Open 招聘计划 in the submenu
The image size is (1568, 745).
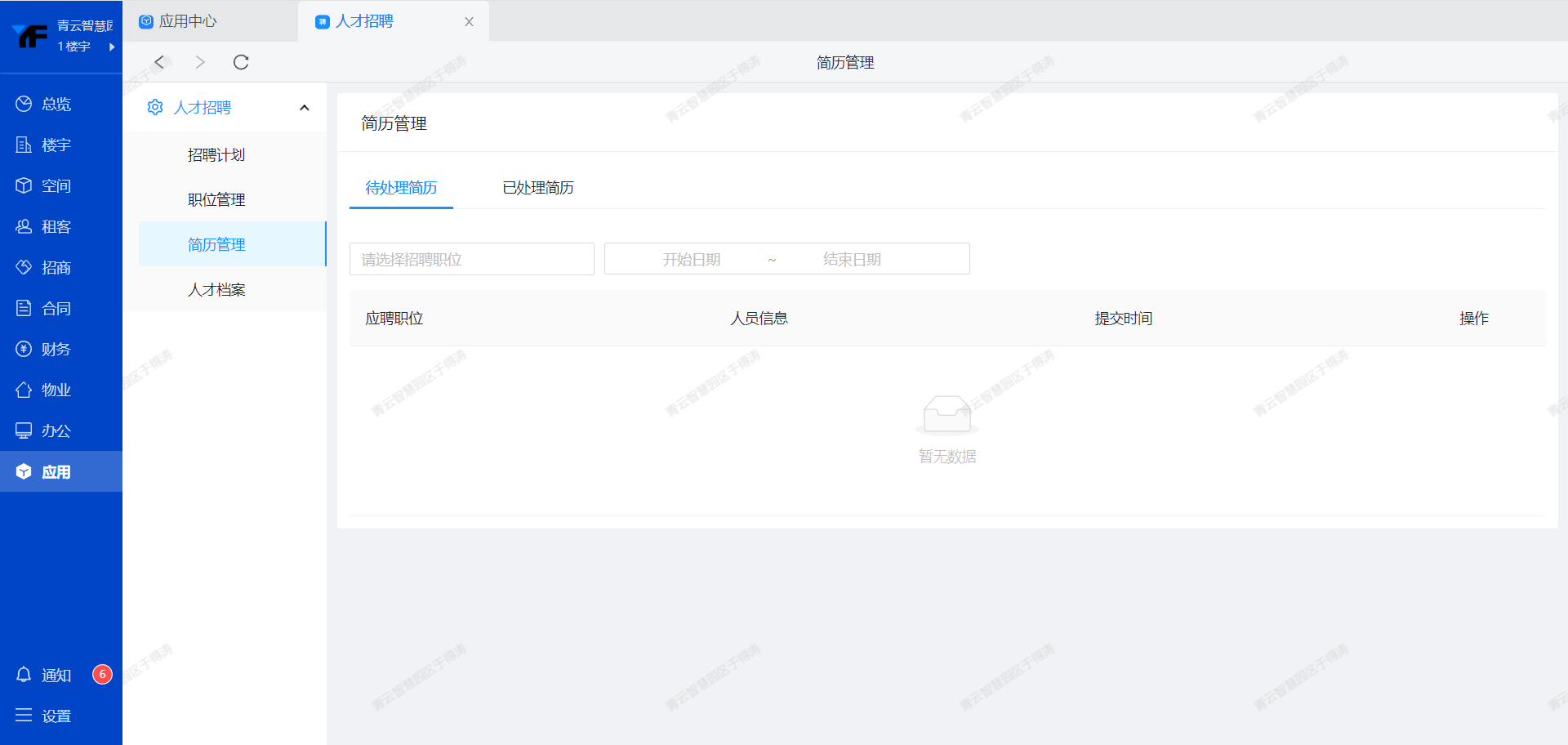216,155
